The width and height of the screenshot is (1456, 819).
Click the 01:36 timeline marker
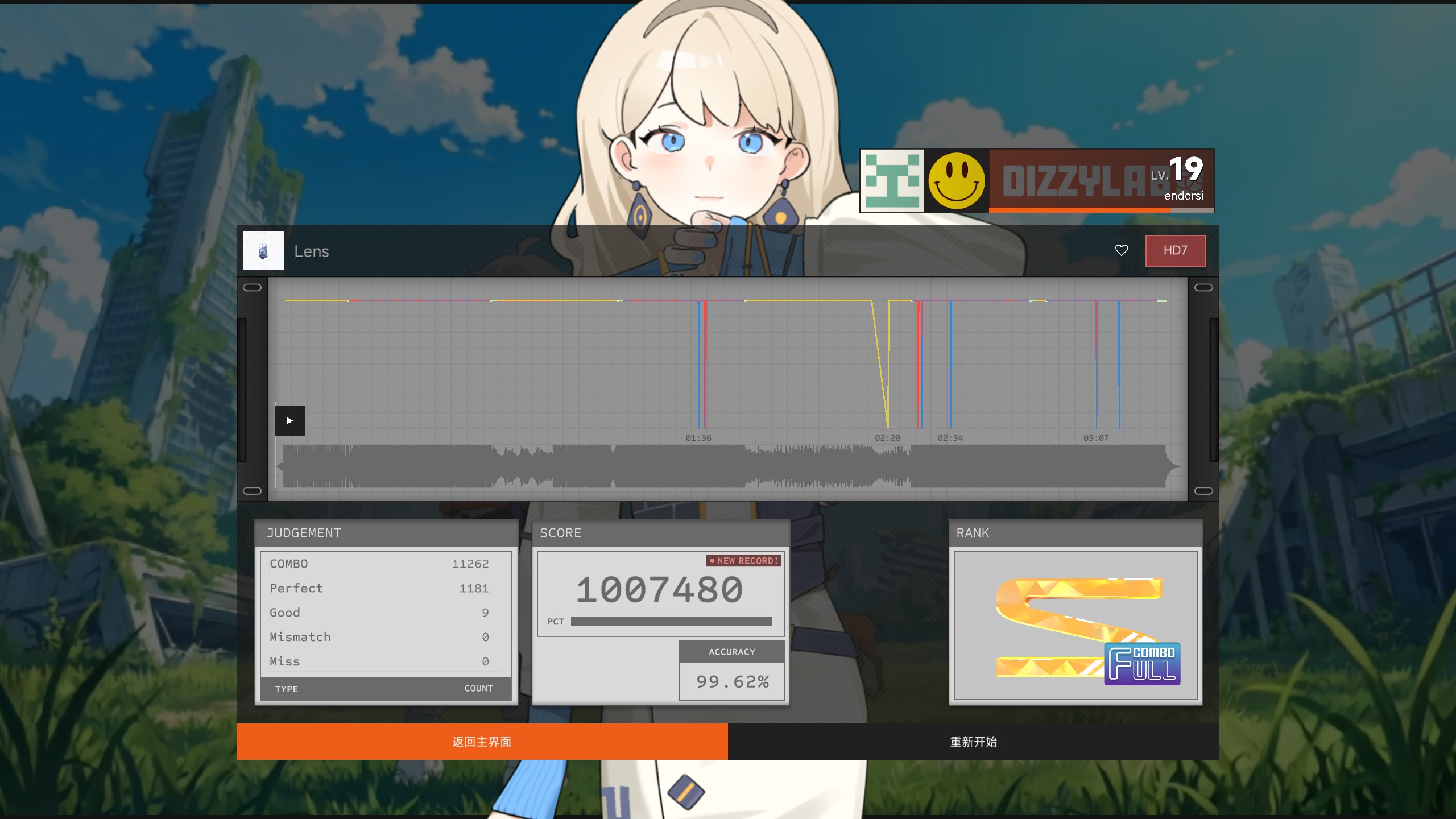(698, 438)
